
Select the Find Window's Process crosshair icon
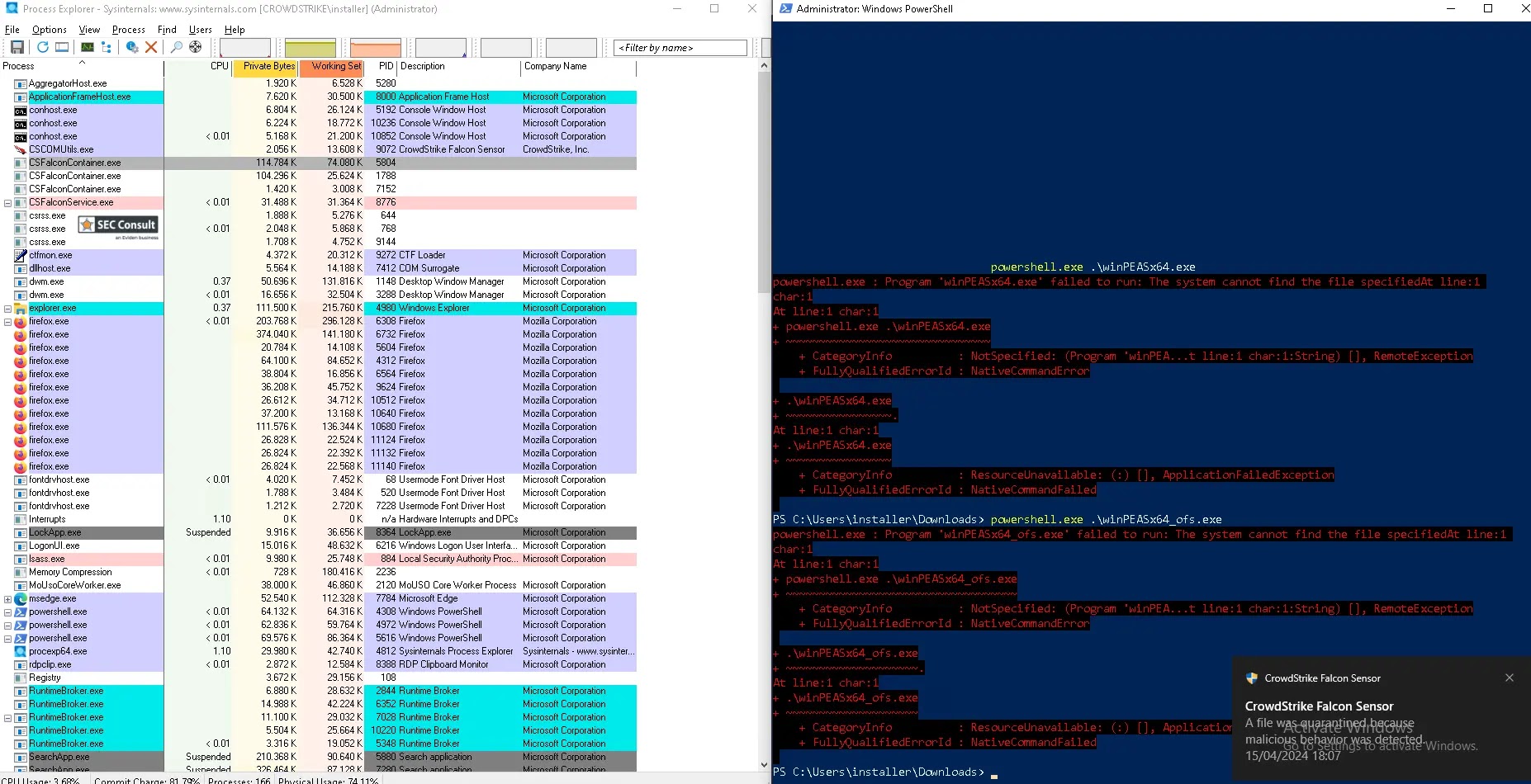tap(196, 47)
